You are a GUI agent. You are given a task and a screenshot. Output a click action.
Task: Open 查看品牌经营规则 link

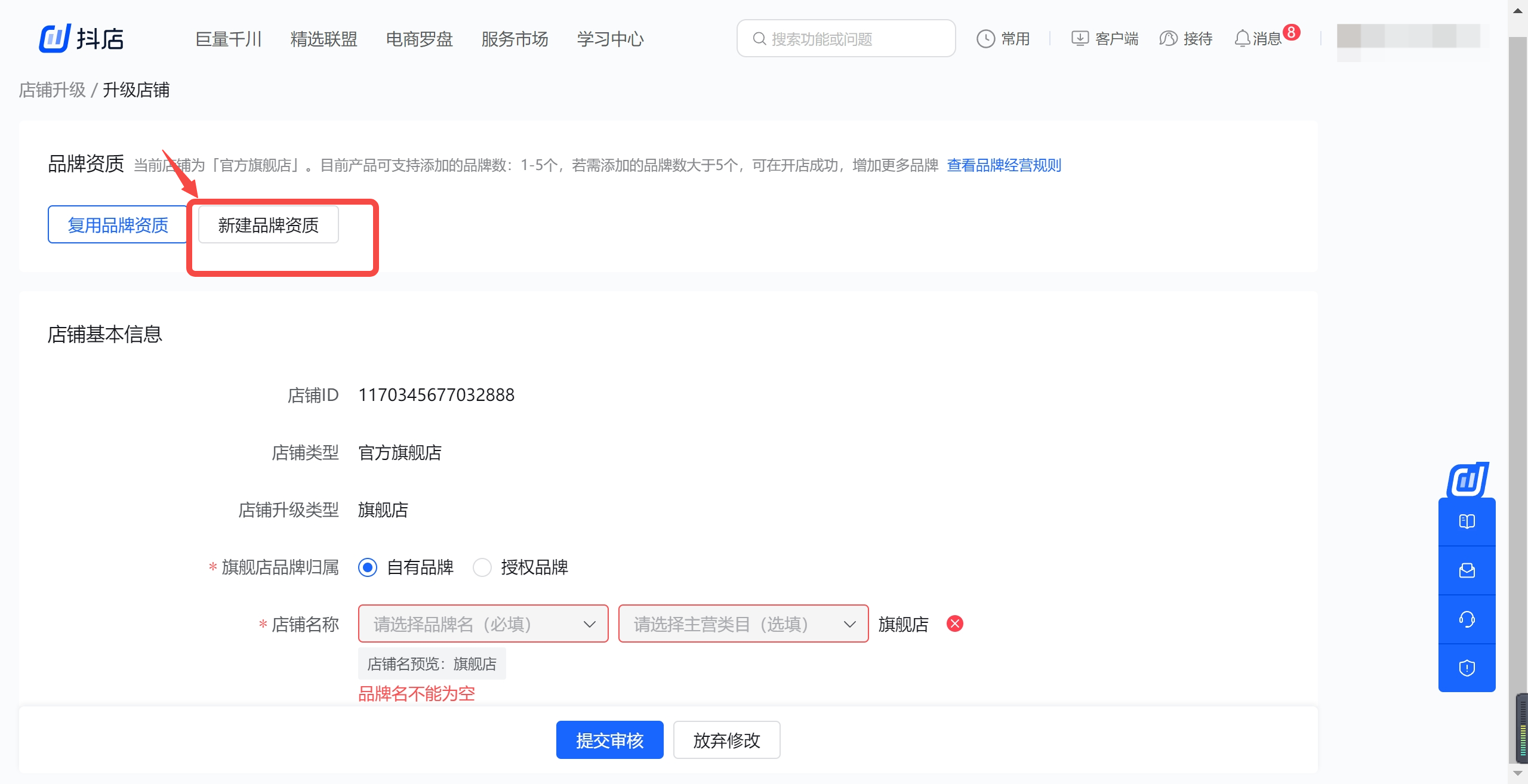tap(1004, 165)
